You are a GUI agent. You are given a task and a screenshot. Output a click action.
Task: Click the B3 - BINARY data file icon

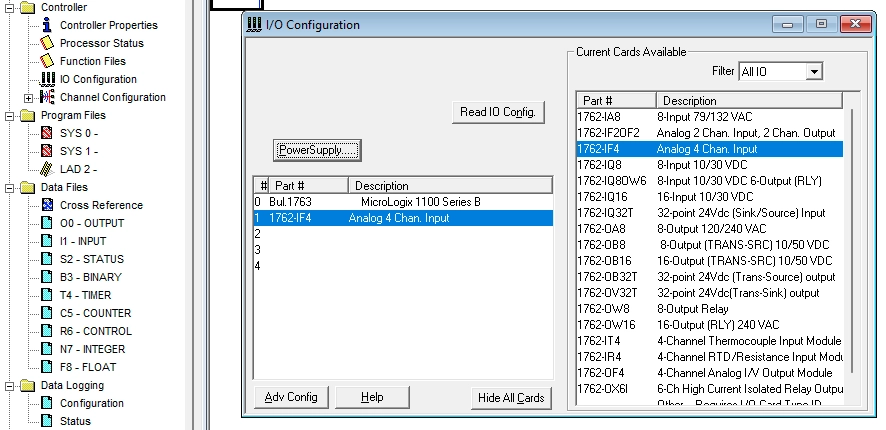[x=47, y=277]
